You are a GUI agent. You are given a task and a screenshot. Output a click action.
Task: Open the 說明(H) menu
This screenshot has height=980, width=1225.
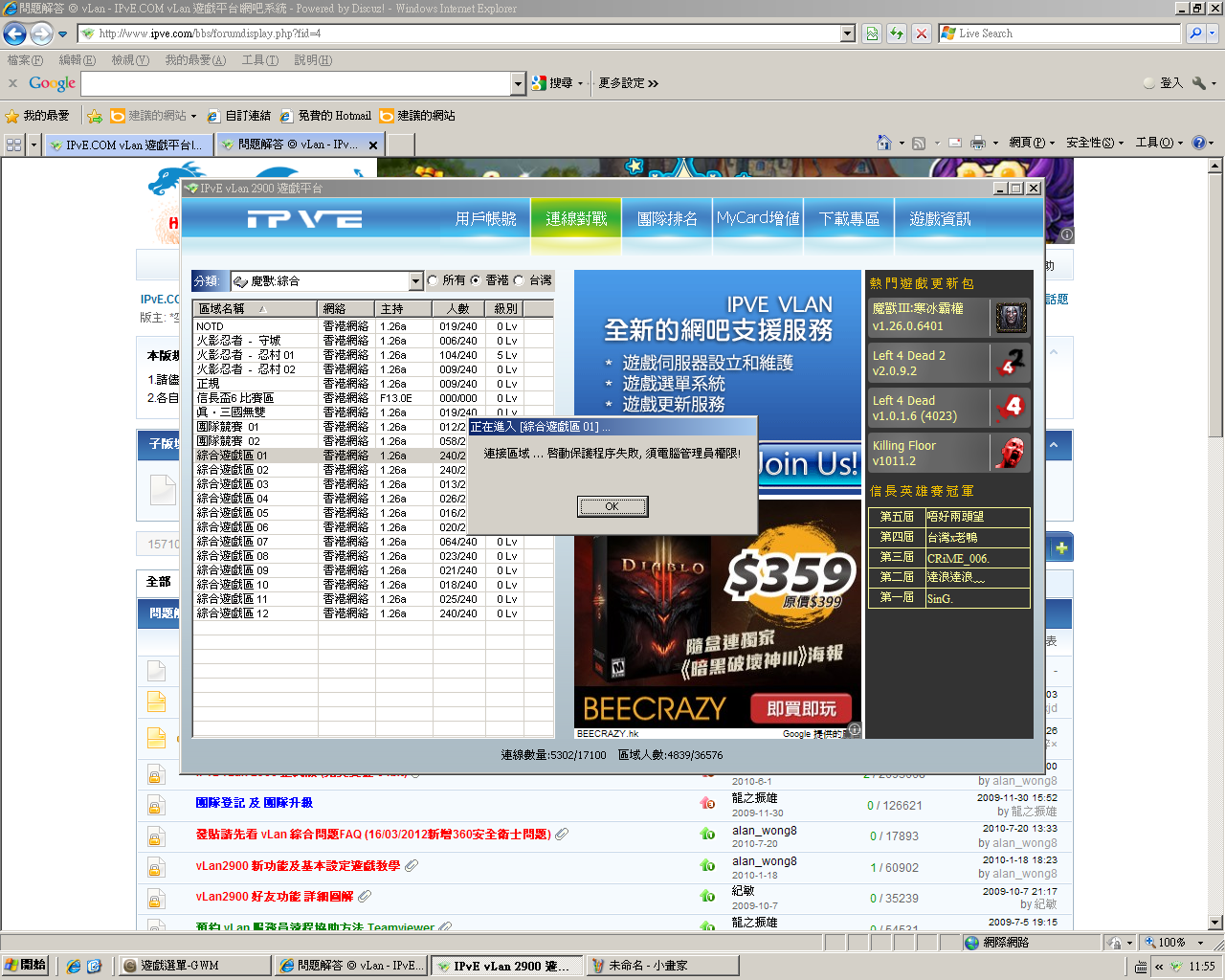[313, 60]
